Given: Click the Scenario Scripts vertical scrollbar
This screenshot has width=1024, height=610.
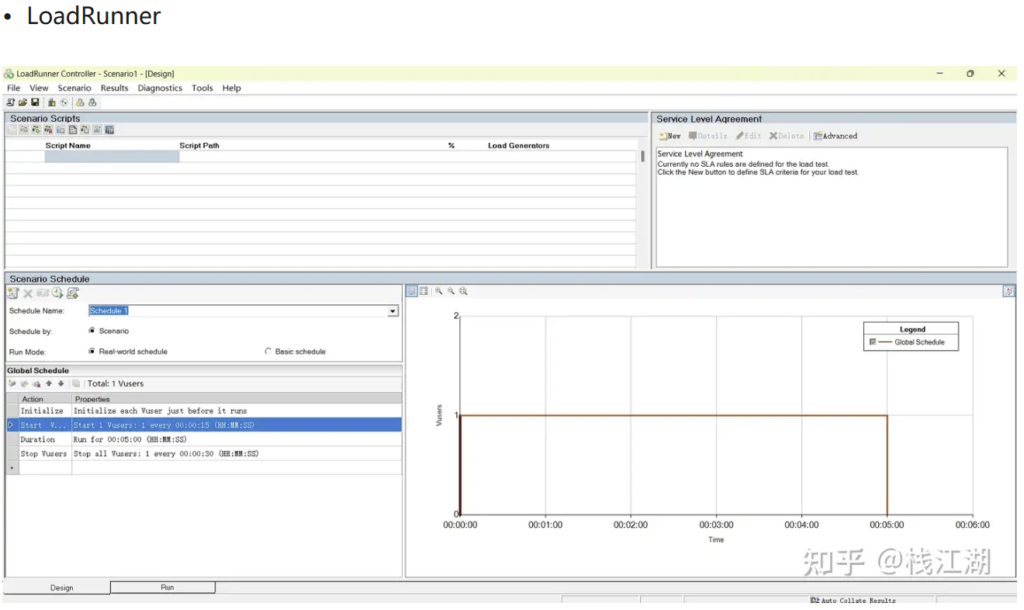Looking at the screenshot, I should (x=642, y=156).
